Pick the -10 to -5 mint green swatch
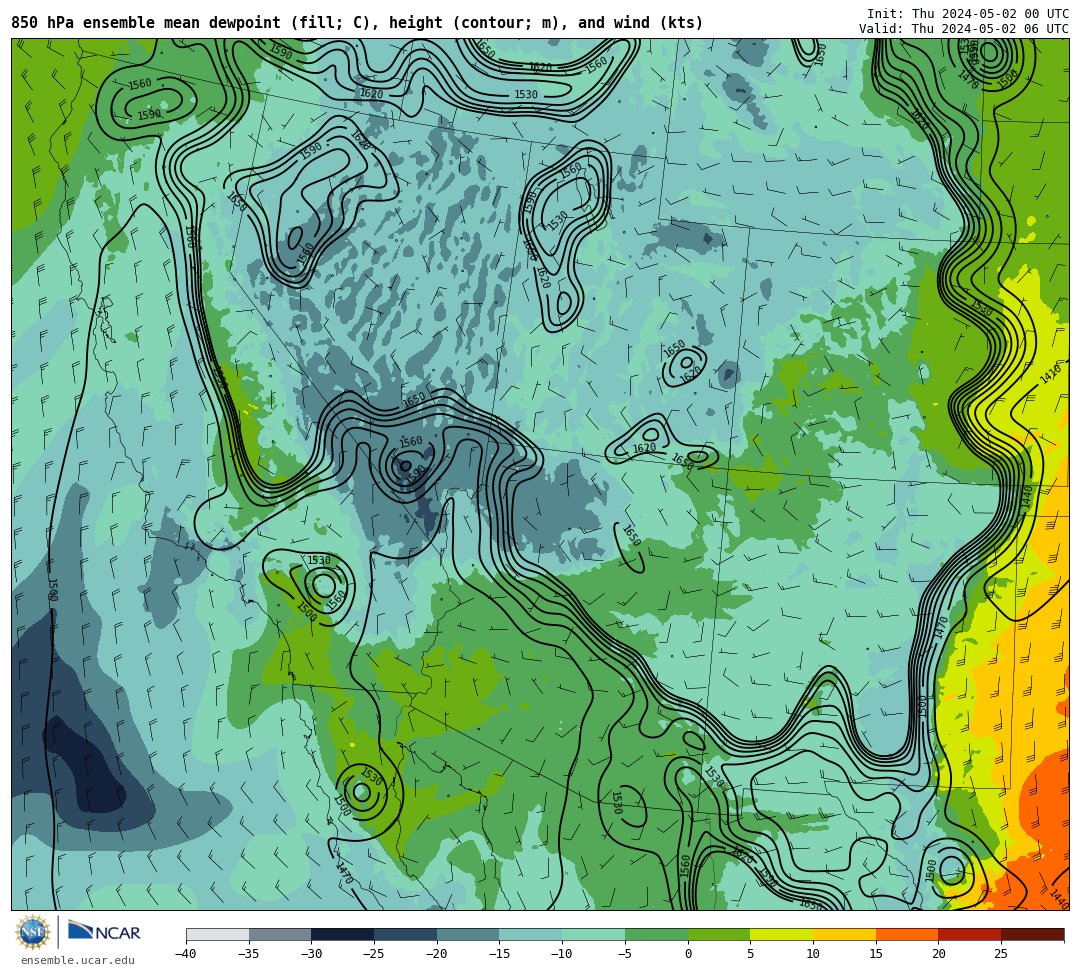This screenshot has width=1080, height=973. pyautogui.click(x=594, y=934)
